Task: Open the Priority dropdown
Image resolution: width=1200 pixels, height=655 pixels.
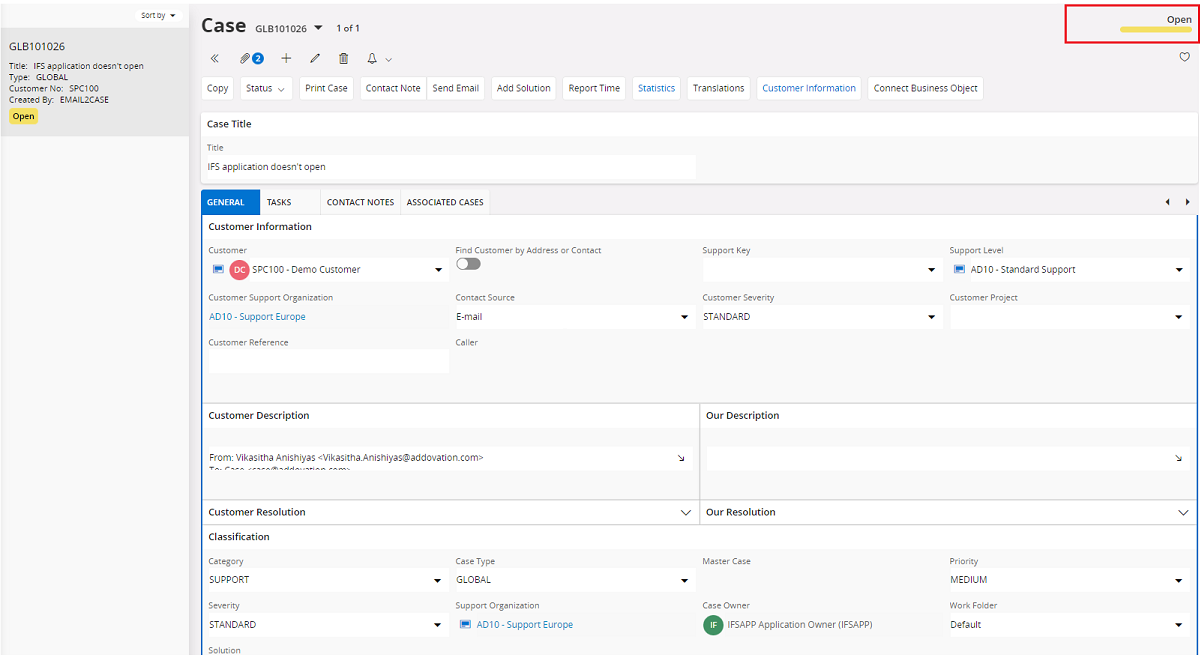Action: pos(1179,580)
